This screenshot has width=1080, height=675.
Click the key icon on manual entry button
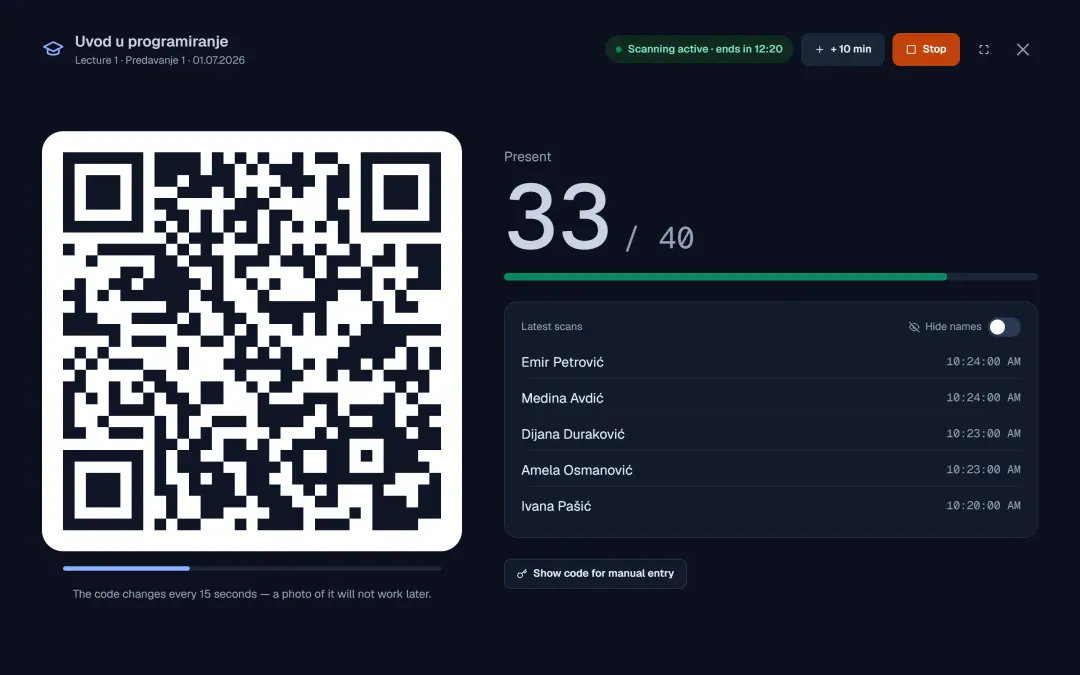pos(522,574)
